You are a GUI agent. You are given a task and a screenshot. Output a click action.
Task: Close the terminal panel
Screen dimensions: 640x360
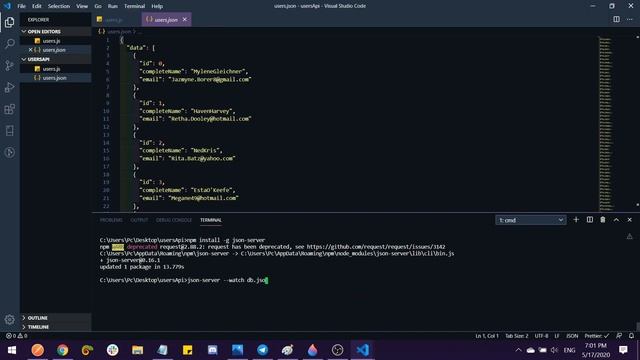click(630, 220)
